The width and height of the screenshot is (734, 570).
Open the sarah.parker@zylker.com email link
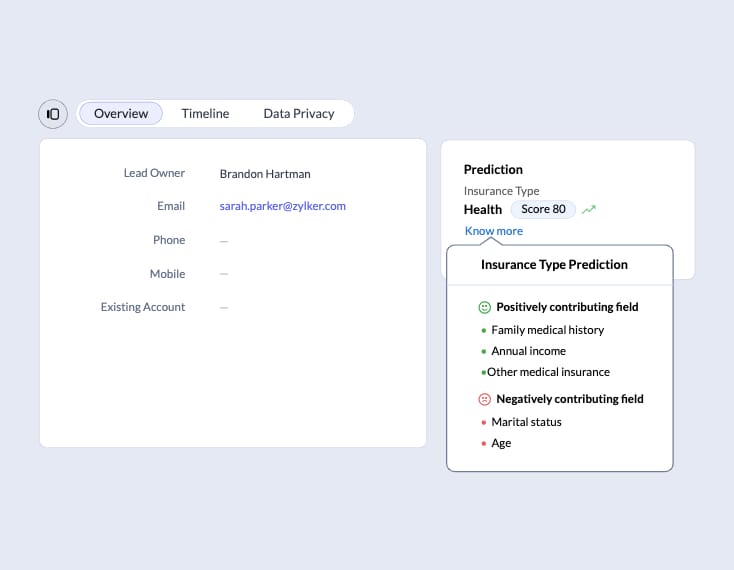[x=282, y=206]
